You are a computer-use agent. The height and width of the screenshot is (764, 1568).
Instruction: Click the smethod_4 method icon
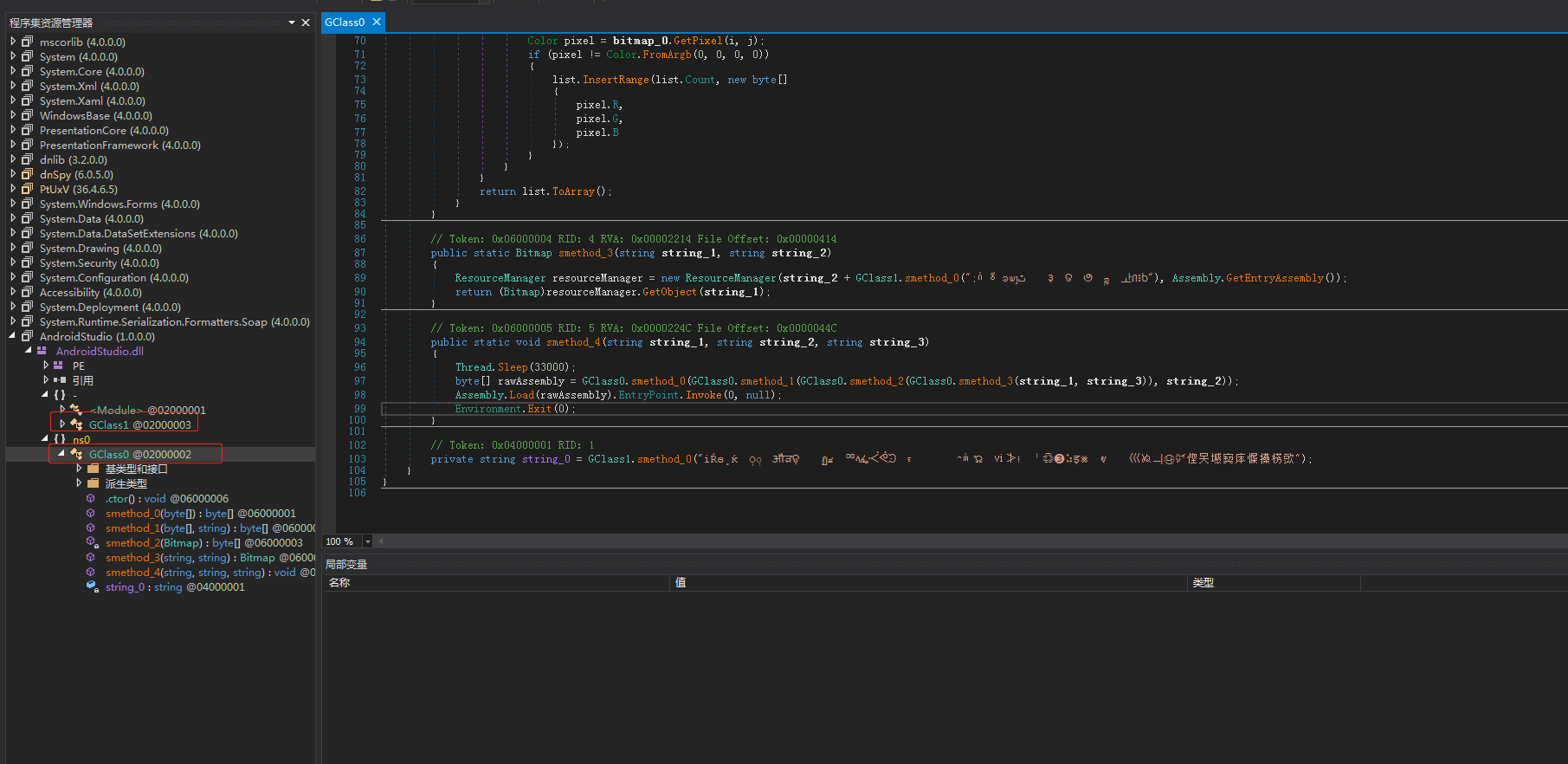[x=91, y=572]
